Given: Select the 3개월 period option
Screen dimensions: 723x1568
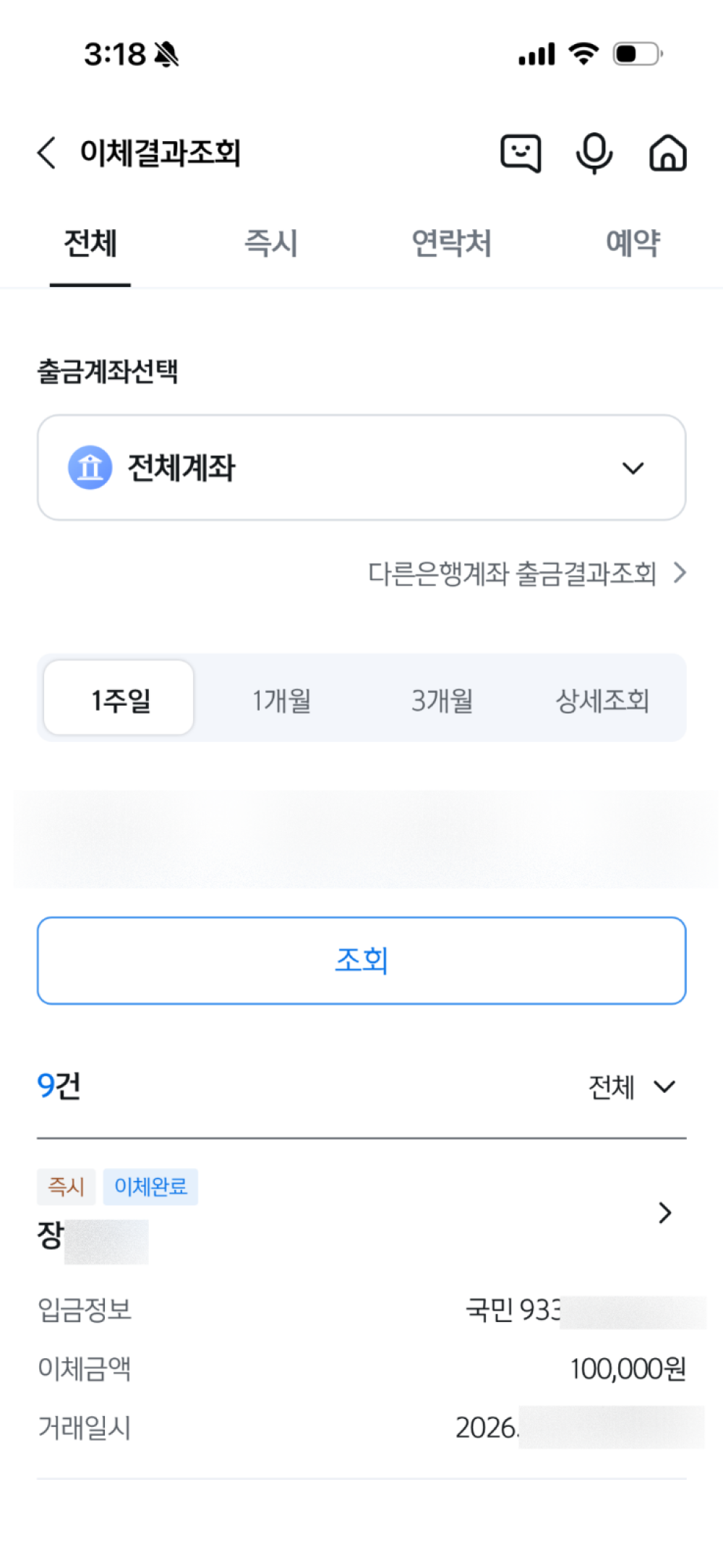Looking at the screenshot, I should [442, 700].
